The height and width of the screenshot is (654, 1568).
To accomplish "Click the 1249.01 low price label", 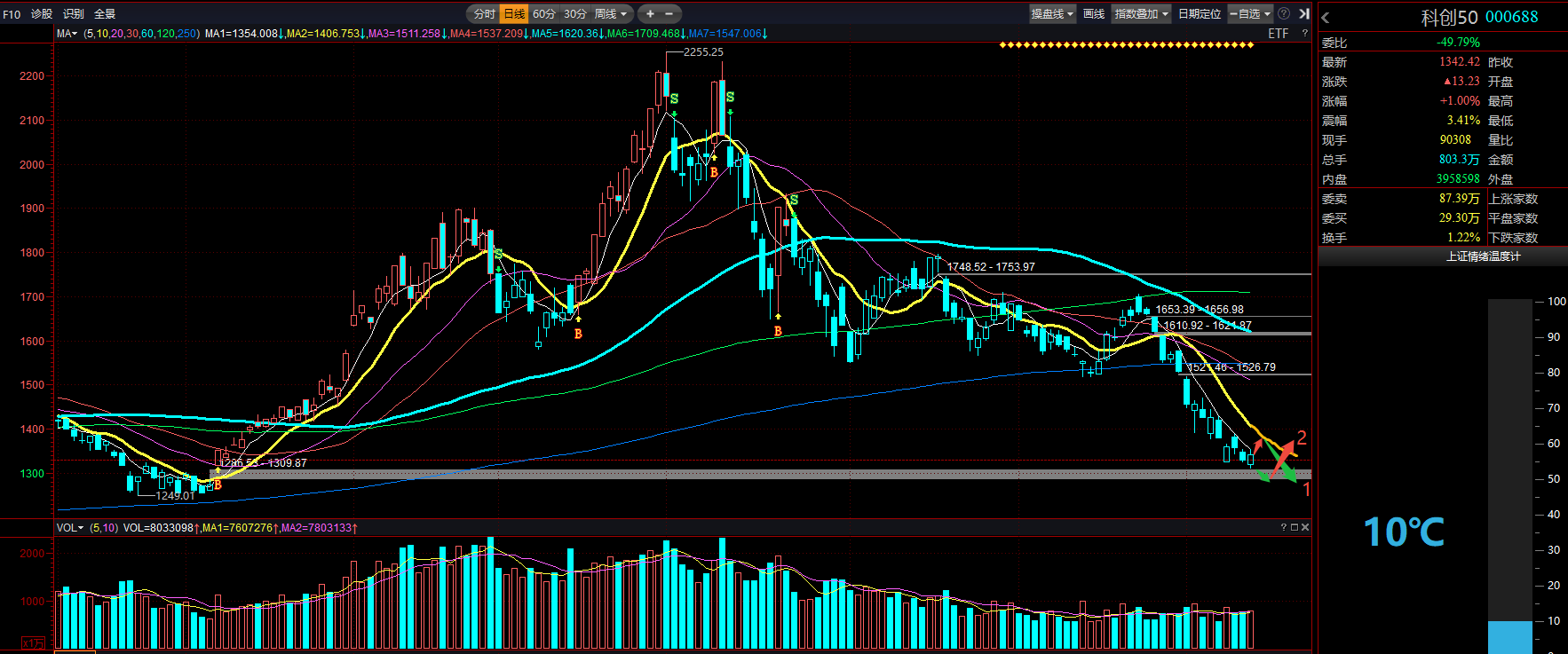I will [x=175, y=496].
